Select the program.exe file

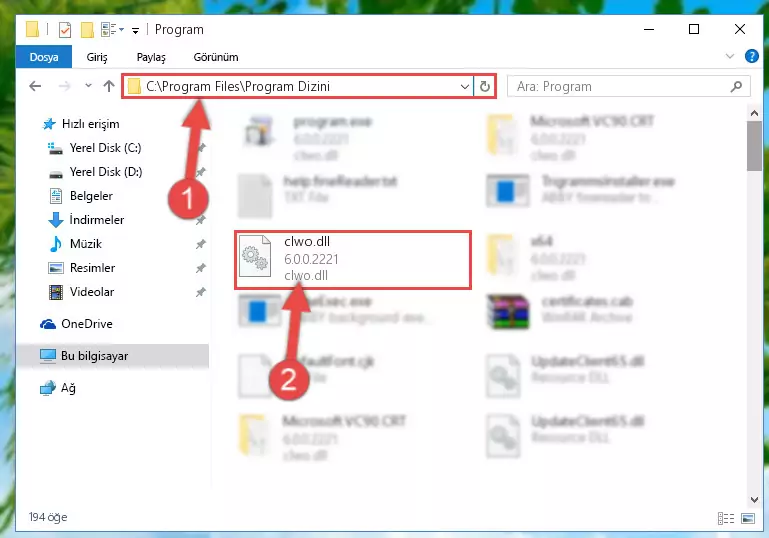point(308,138)
